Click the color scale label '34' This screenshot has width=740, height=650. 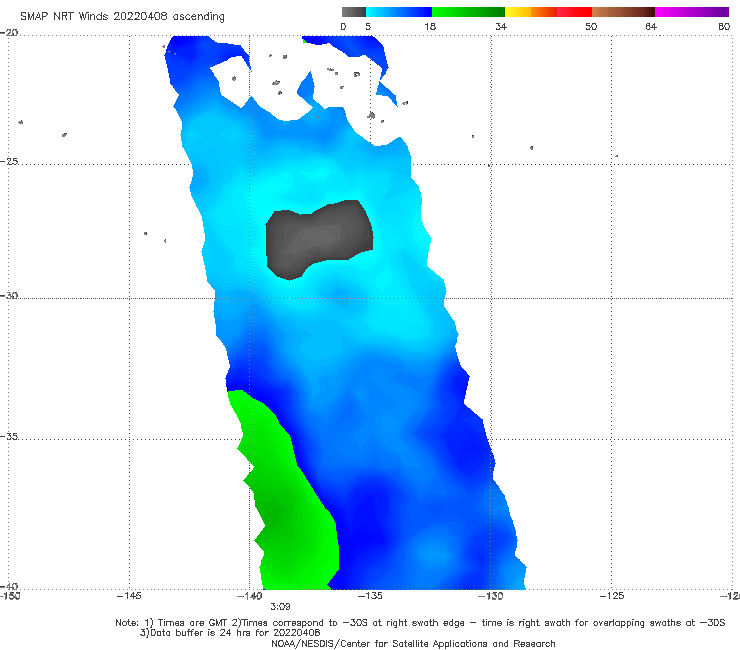501,26
